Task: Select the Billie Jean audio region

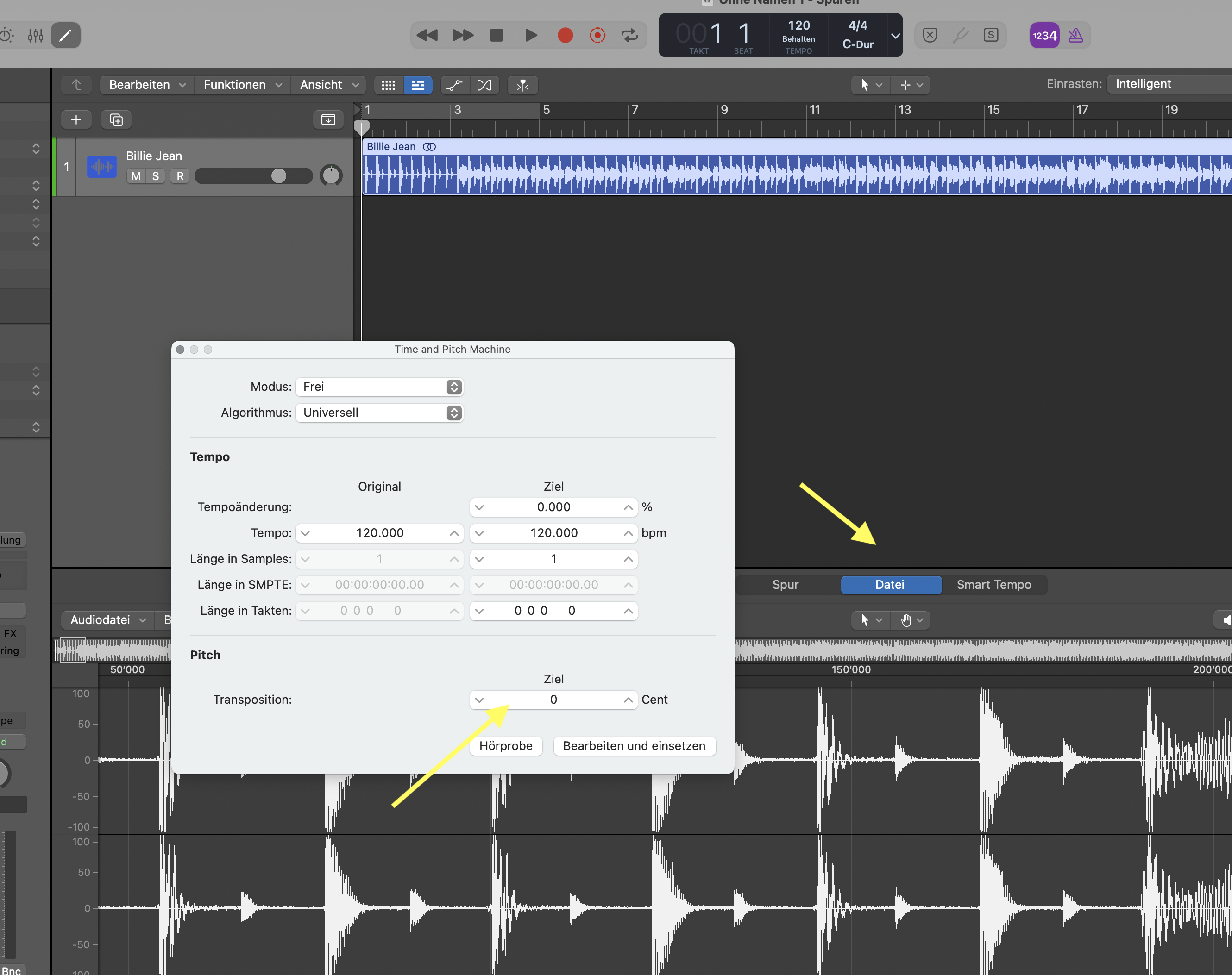Action: coord(797,167)
